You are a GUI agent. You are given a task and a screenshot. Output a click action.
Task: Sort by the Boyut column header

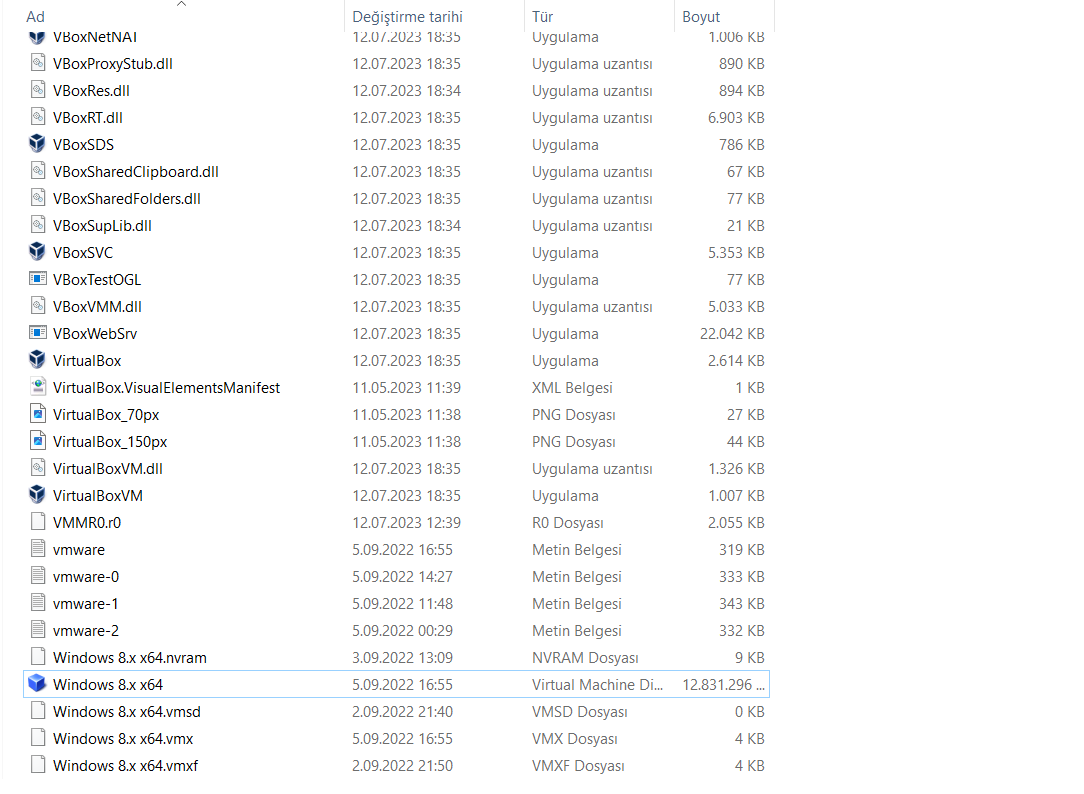pos(701,17)
